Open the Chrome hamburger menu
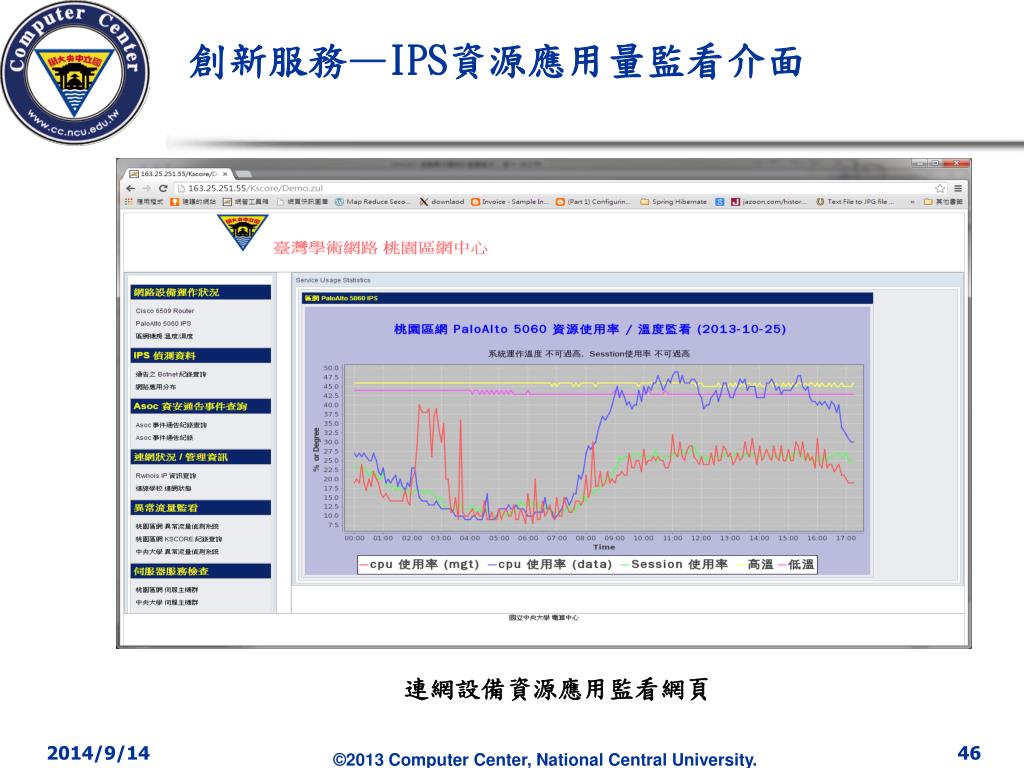Image resolution: width=1024 pixels, height=768 pixels. click(x=957, y=188)
